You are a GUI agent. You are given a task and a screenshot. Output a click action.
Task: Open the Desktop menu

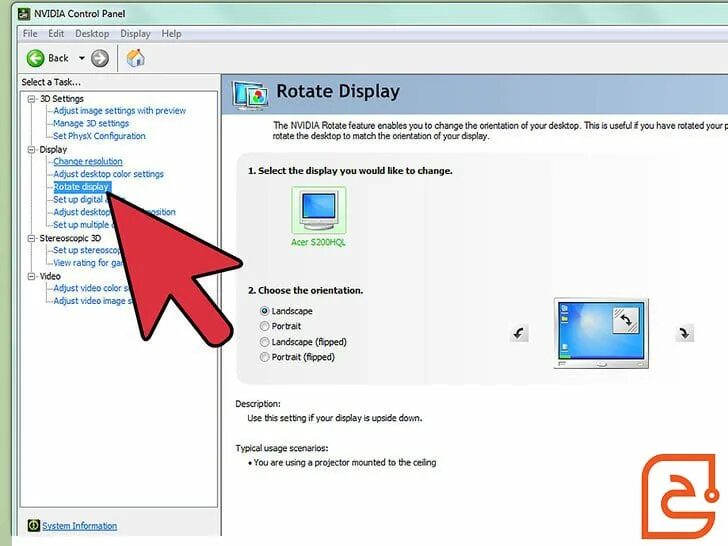pos(92,33)
